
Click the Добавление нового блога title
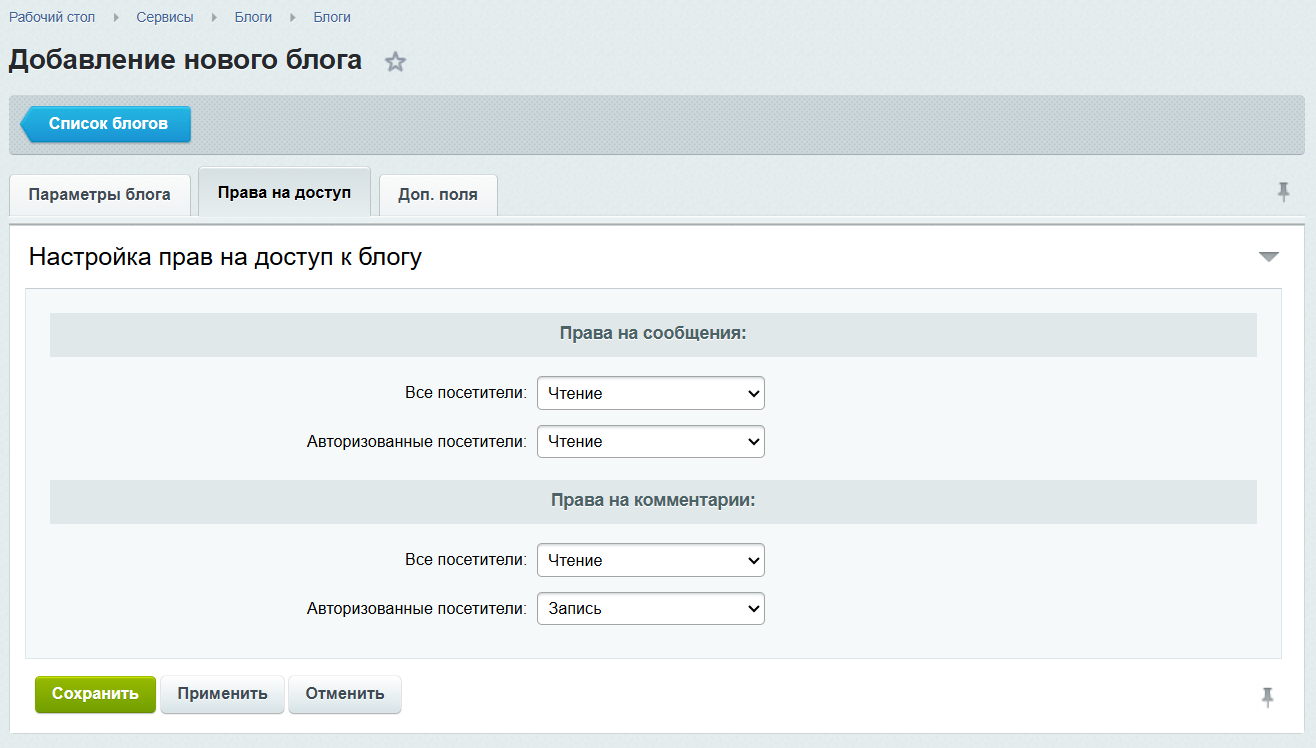pos(185,60)
